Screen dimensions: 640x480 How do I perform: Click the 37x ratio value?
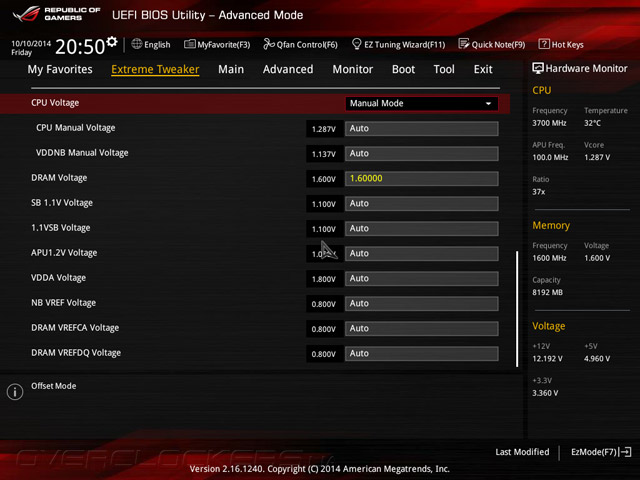pyautogui.click(x=539, y=192)
